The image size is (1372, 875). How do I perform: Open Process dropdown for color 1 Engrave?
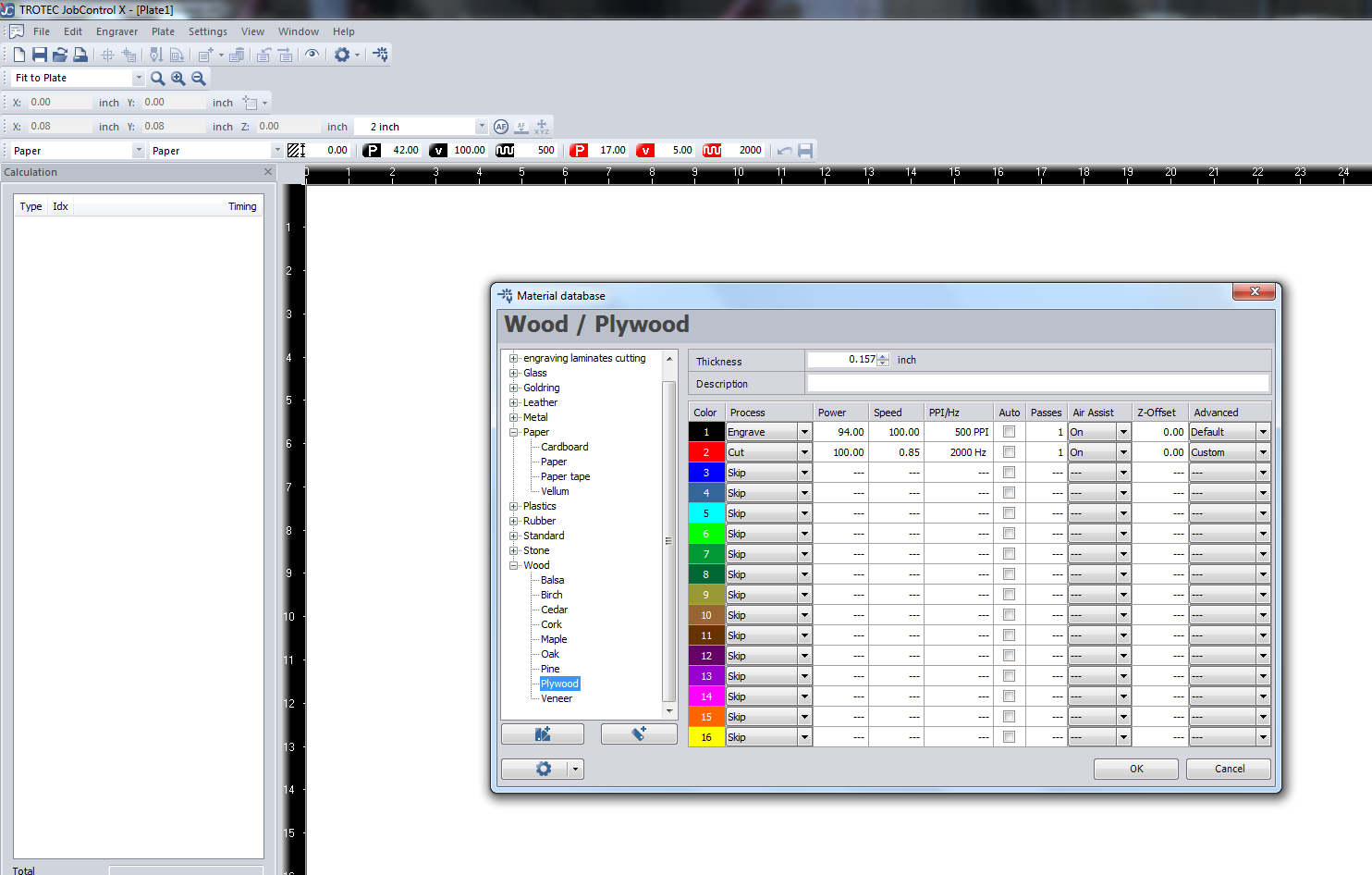804,432
